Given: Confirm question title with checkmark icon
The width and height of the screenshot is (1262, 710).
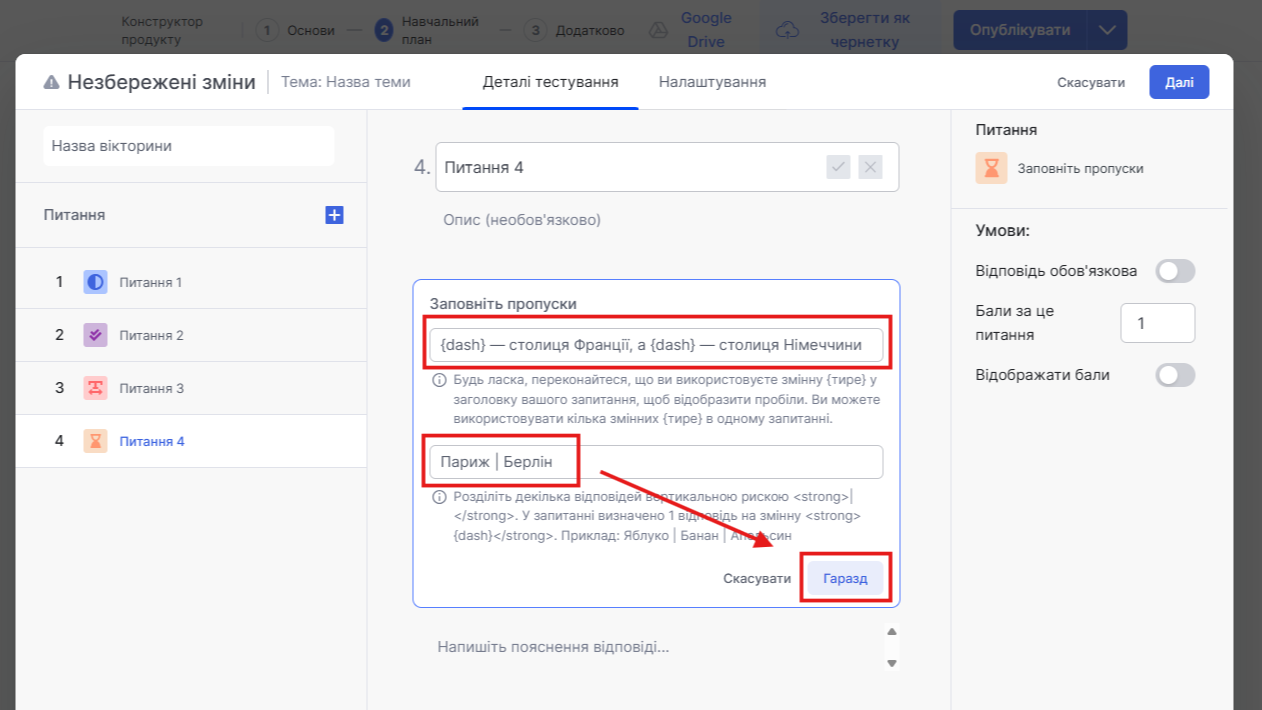Looking at the screenshot, I should [x=838, y=167].
